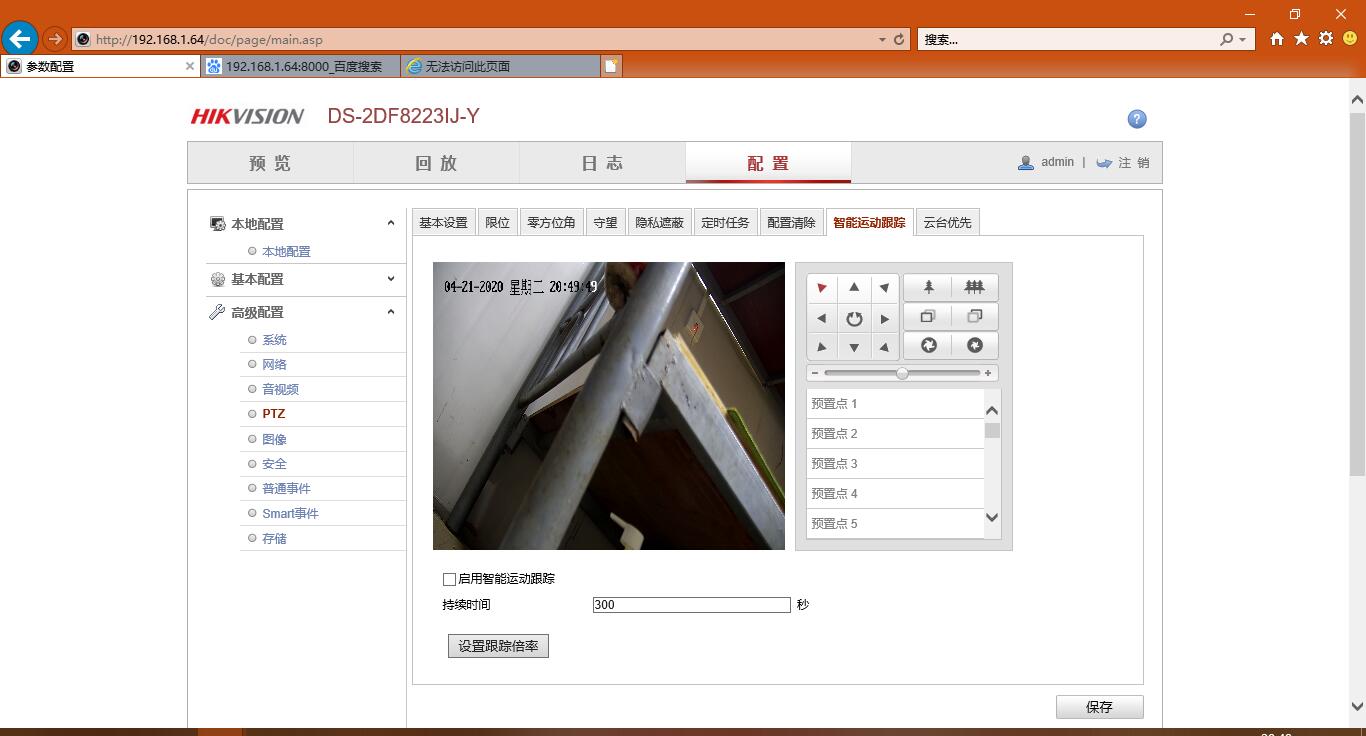The width and height of the screenshot is (1366, 736).
Task: Pan camera left with PTZ arrow
Action: click(x=822, y=318)
